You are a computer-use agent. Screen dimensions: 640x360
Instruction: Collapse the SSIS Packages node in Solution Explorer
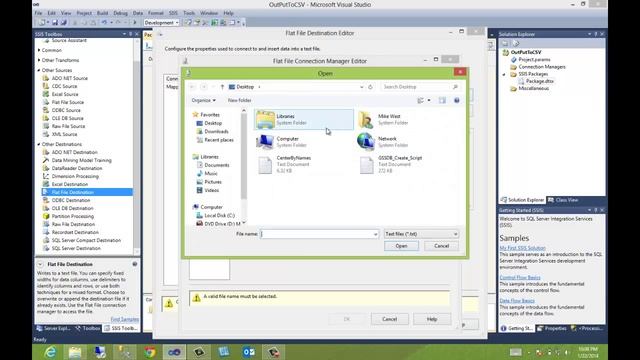(504, 74)
